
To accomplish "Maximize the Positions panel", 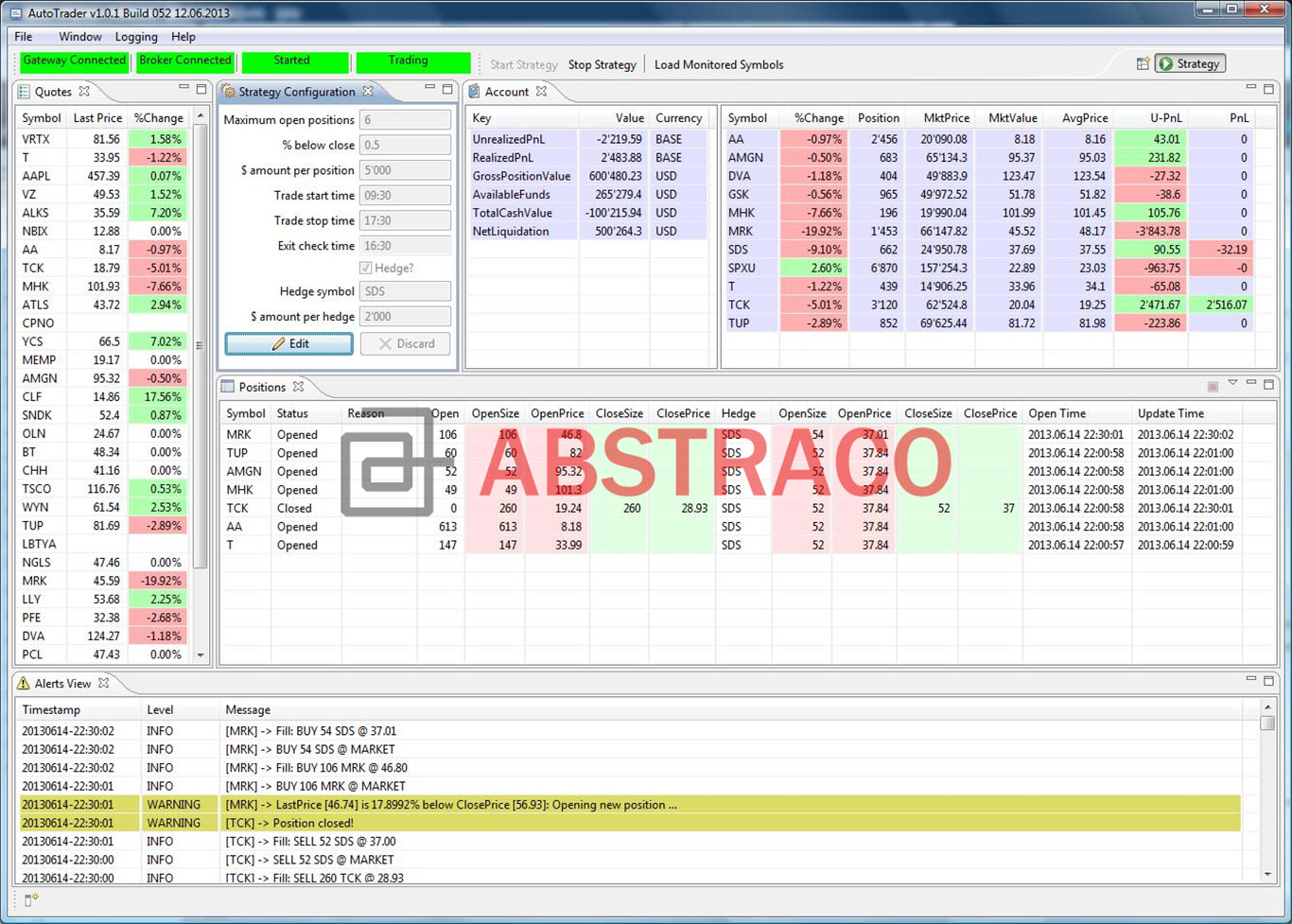I will click(1269, 384).
